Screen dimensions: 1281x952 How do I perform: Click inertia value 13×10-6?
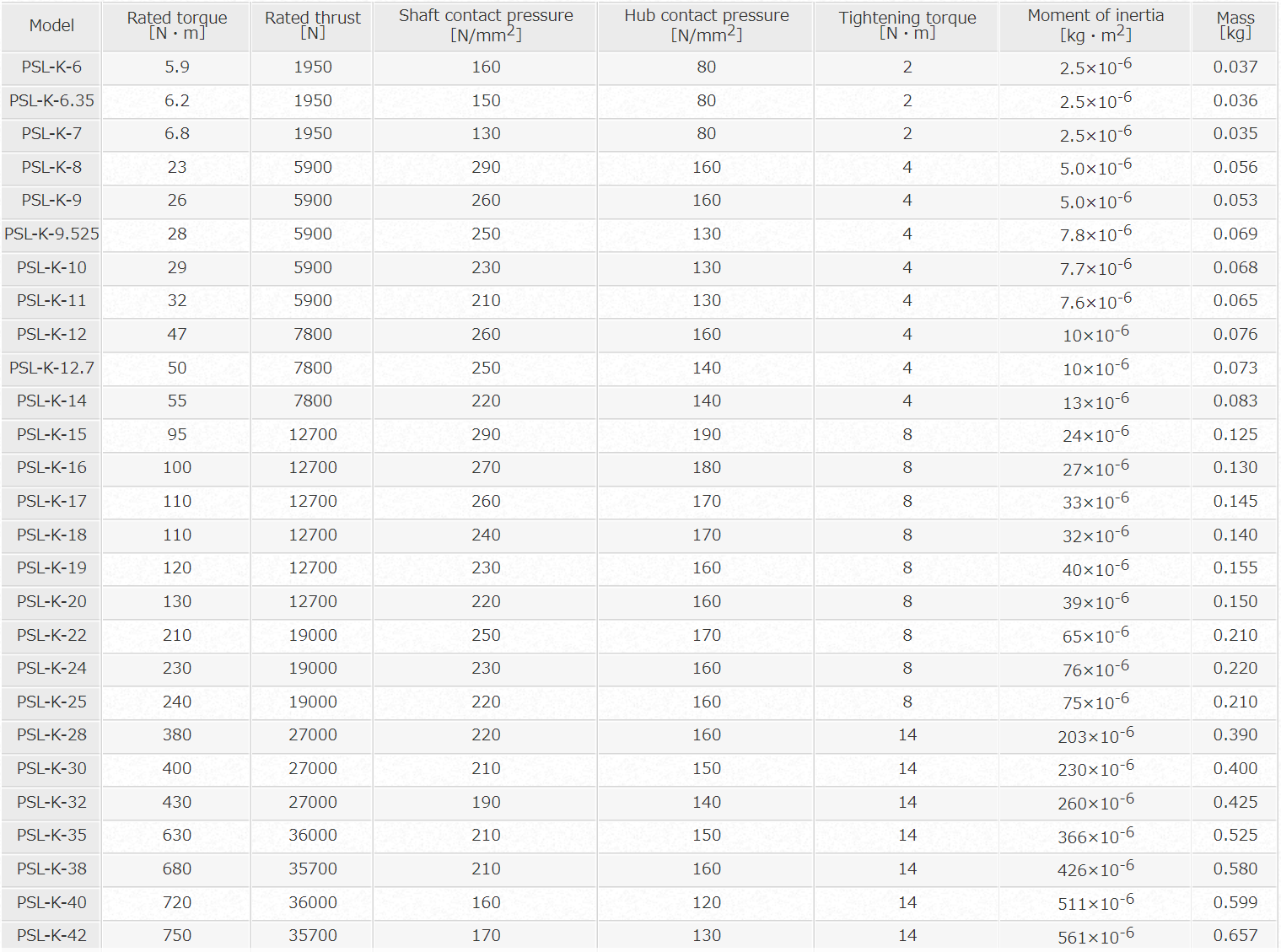[1095, 401]
